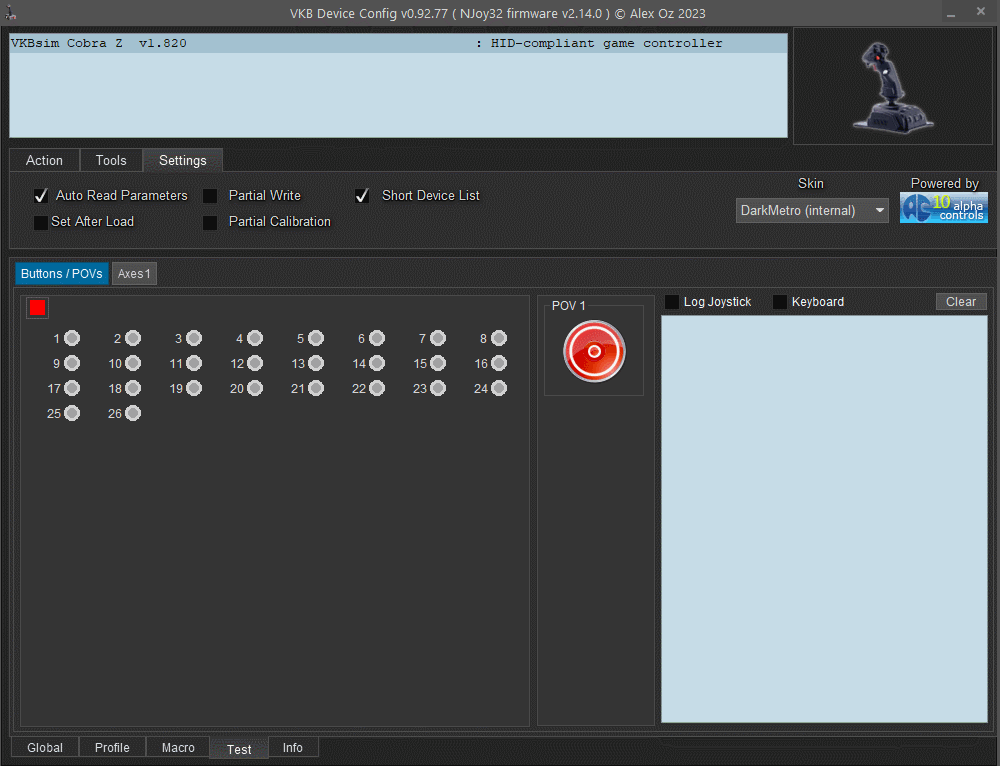
Task: Click button indicator 7
Action: coord(438,338)
